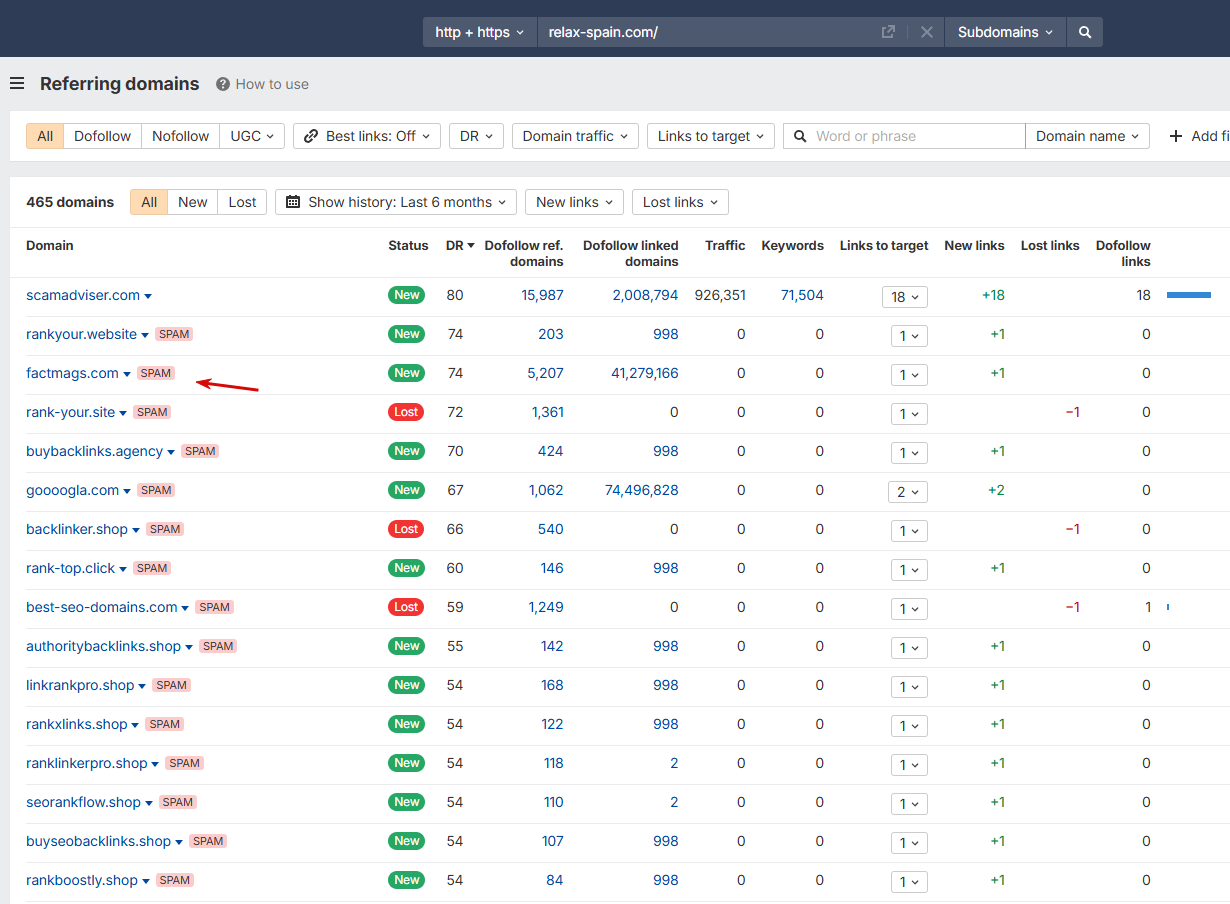The width and height of the screenshot is (1230, 904).
Task: Toggle Best links filter
Action: 367,136
